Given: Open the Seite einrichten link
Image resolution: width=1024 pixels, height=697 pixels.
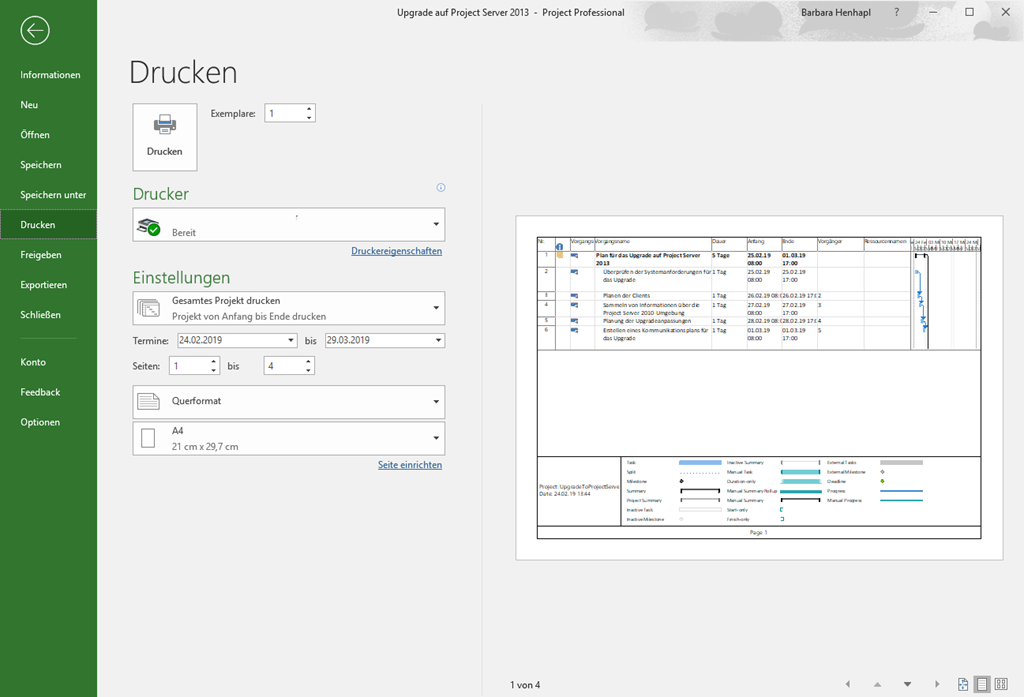Looking at the screenshot, I should tap(409, 465).
